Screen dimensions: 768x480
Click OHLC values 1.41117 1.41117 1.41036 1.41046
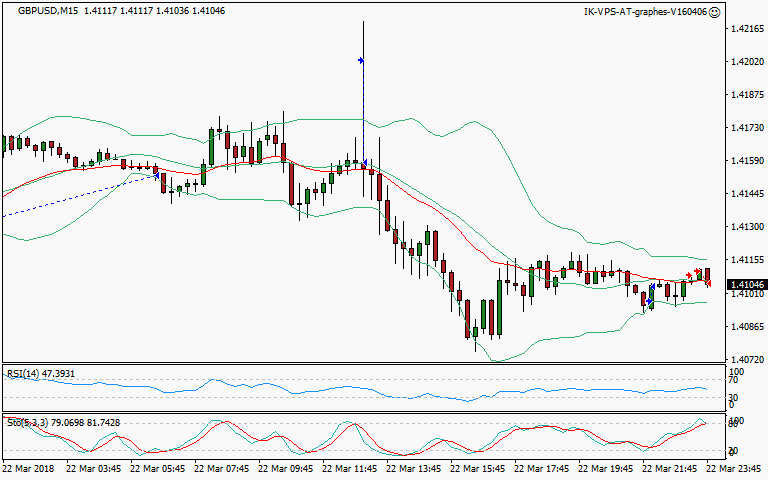click(x=154, y=11)
